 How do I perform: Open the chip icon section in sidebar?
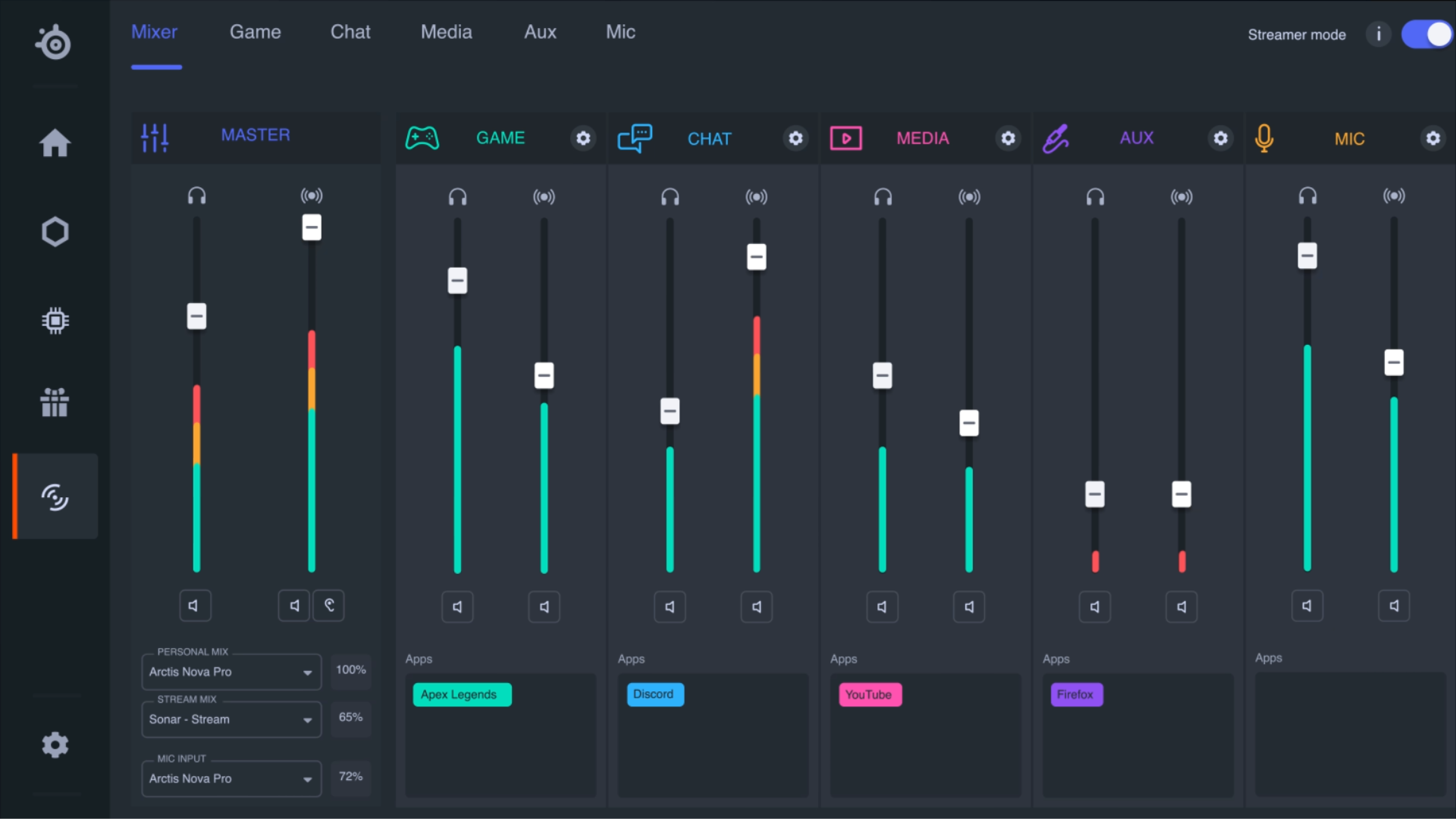pos(55,321)
